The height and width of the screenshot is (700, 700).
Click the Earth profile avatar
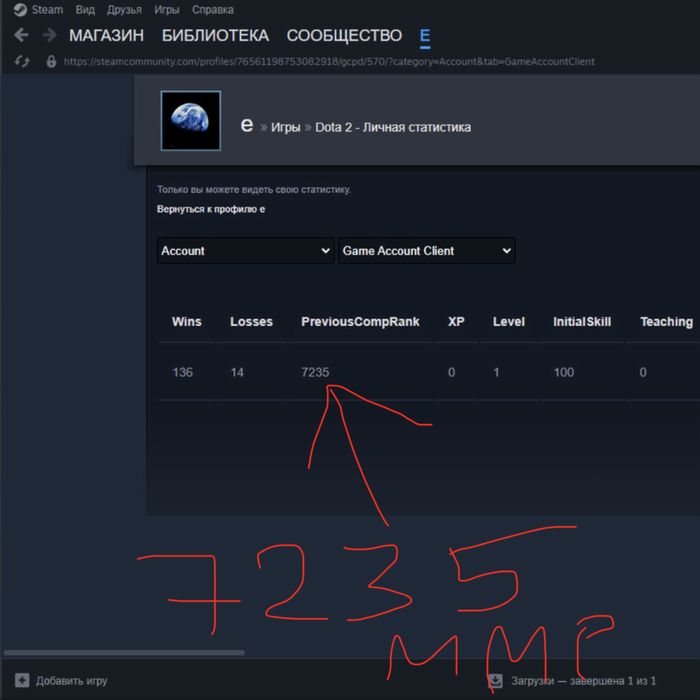point(191,121)
